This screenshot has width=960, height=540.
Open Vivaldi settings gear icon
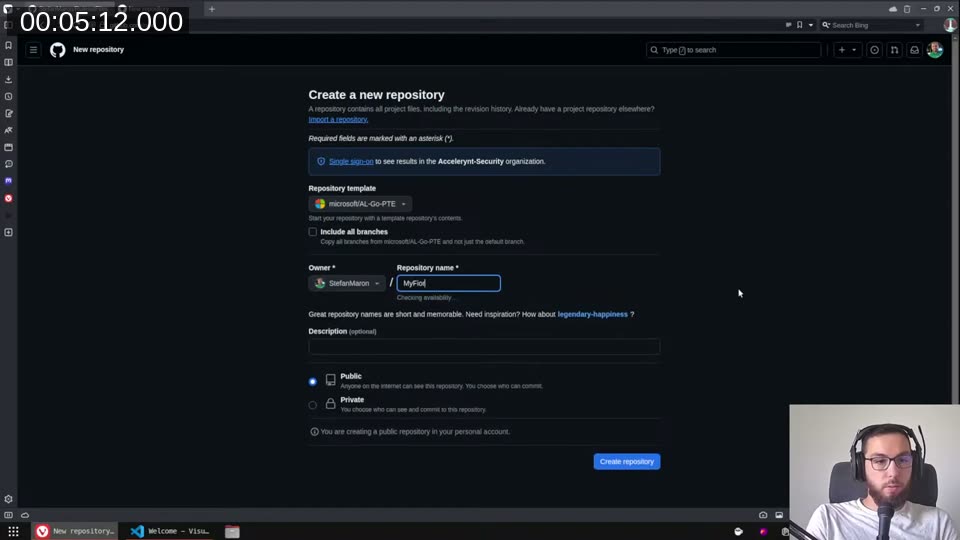[9, 499]
